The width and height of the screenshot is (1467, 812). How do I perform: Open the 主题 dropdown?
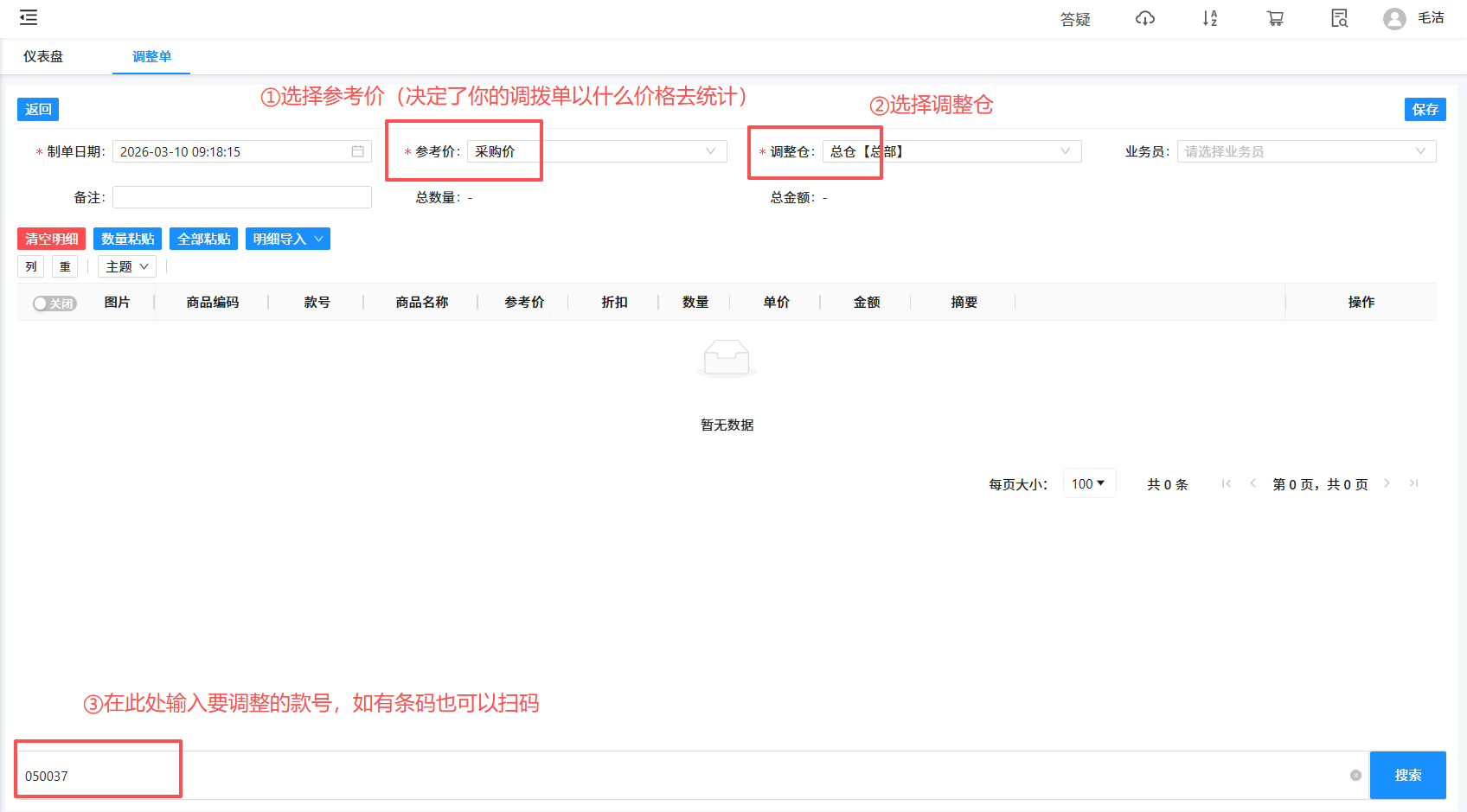(126, 266)
